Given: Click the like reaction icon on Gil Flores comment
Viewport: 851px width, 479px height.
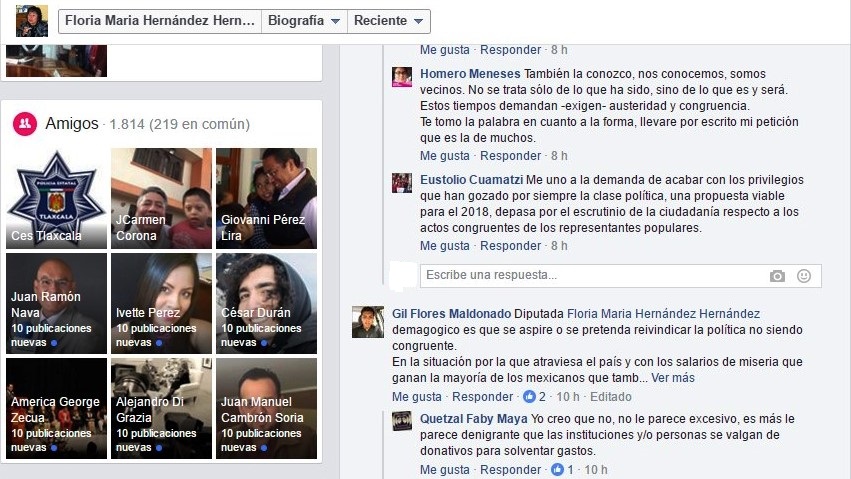Looking at the screenshot, I should pos(529,397).
